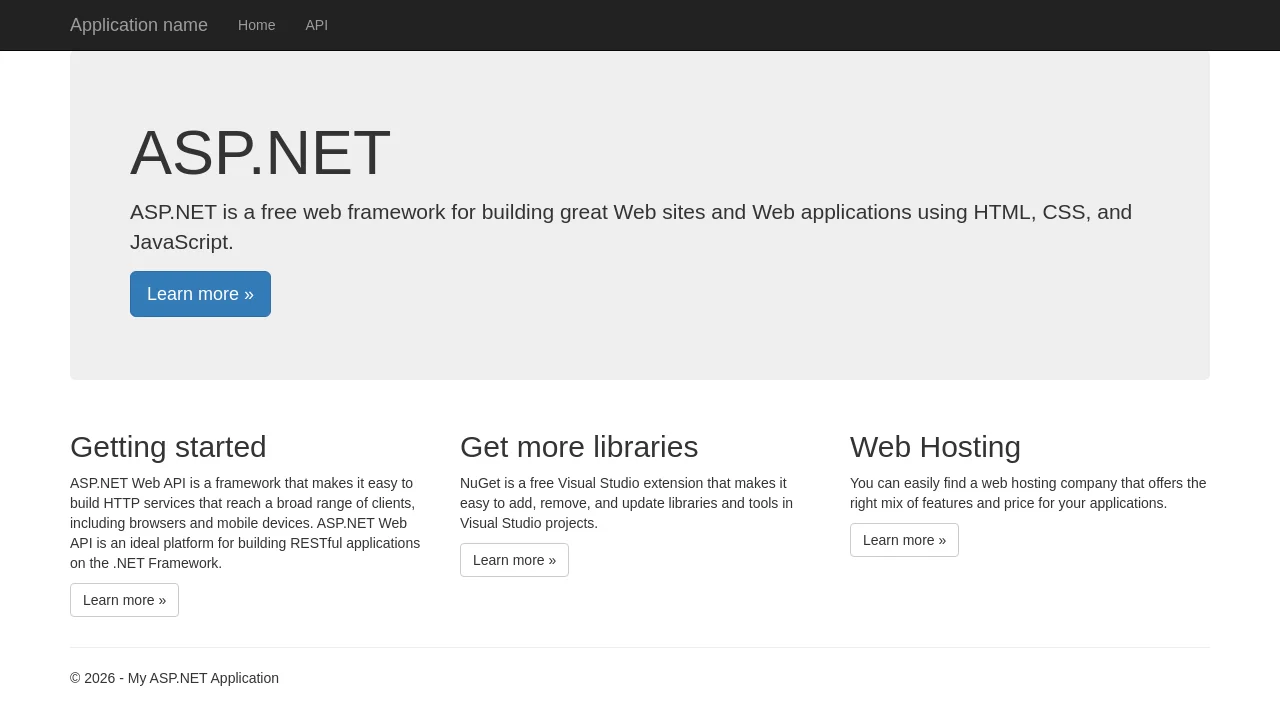Select the Get more libraries heading
Screen dimensions: 1280x720
click(x=579, y=447)
